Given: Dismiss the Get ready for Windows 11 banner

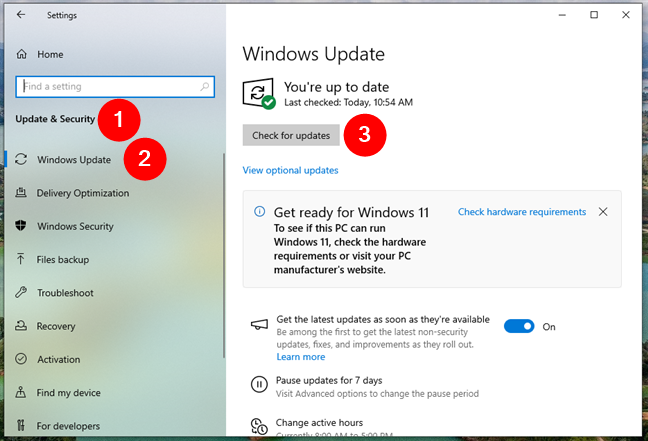Looking at the screenshot, I should (603, 212).
